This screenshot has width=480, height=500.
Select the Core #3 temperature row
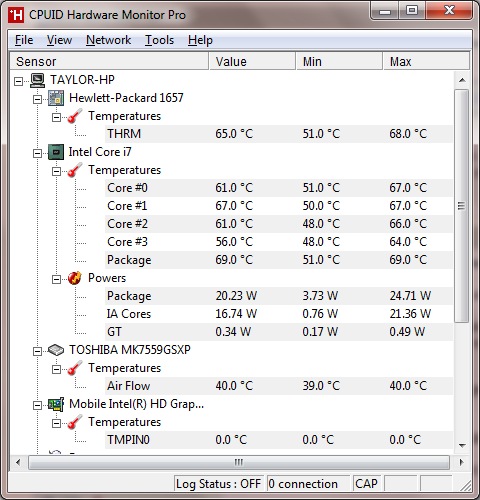coord(279,242)
